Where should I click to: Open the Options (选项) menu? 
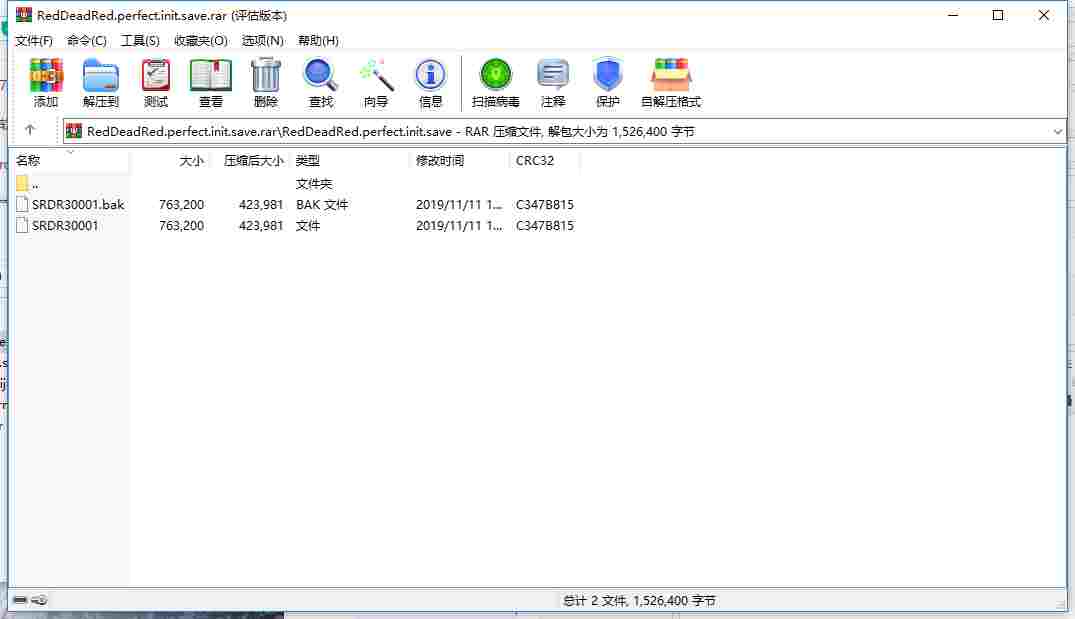tap(262, 40)
